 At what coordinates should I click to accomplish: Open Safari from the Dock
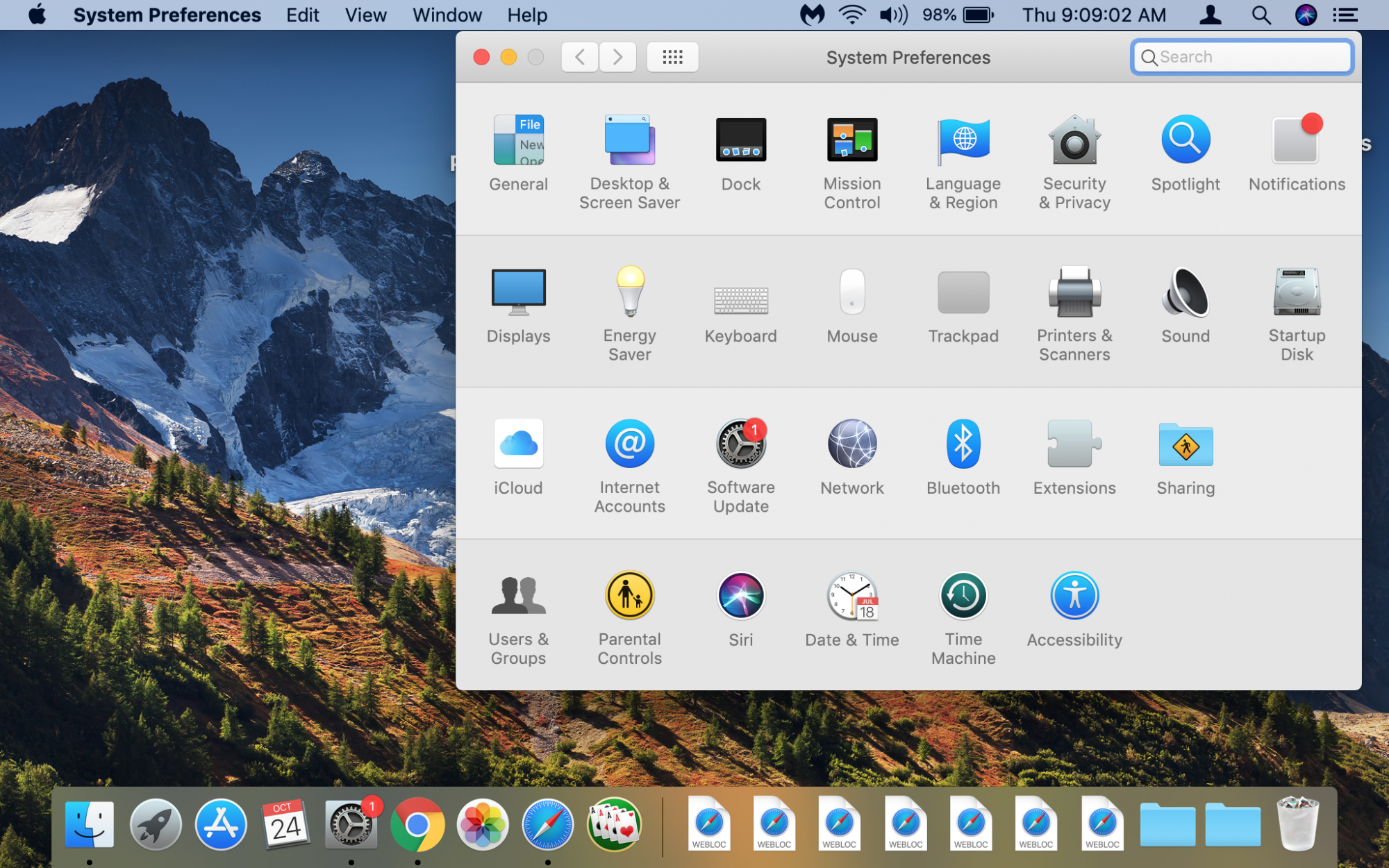[548, 824]
